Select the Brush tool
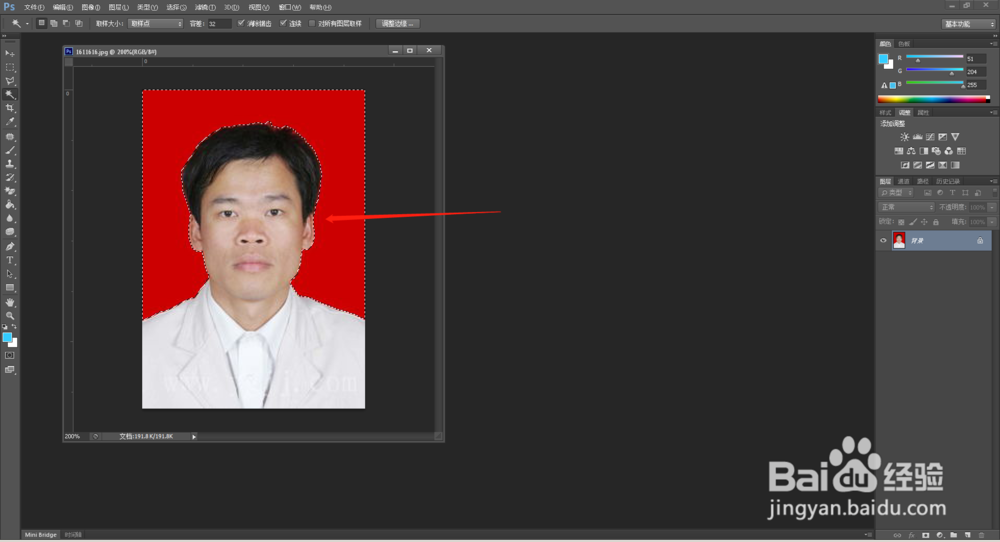Image resolution: width=1000 pixels, height=542 pixels. click(10, 150)
